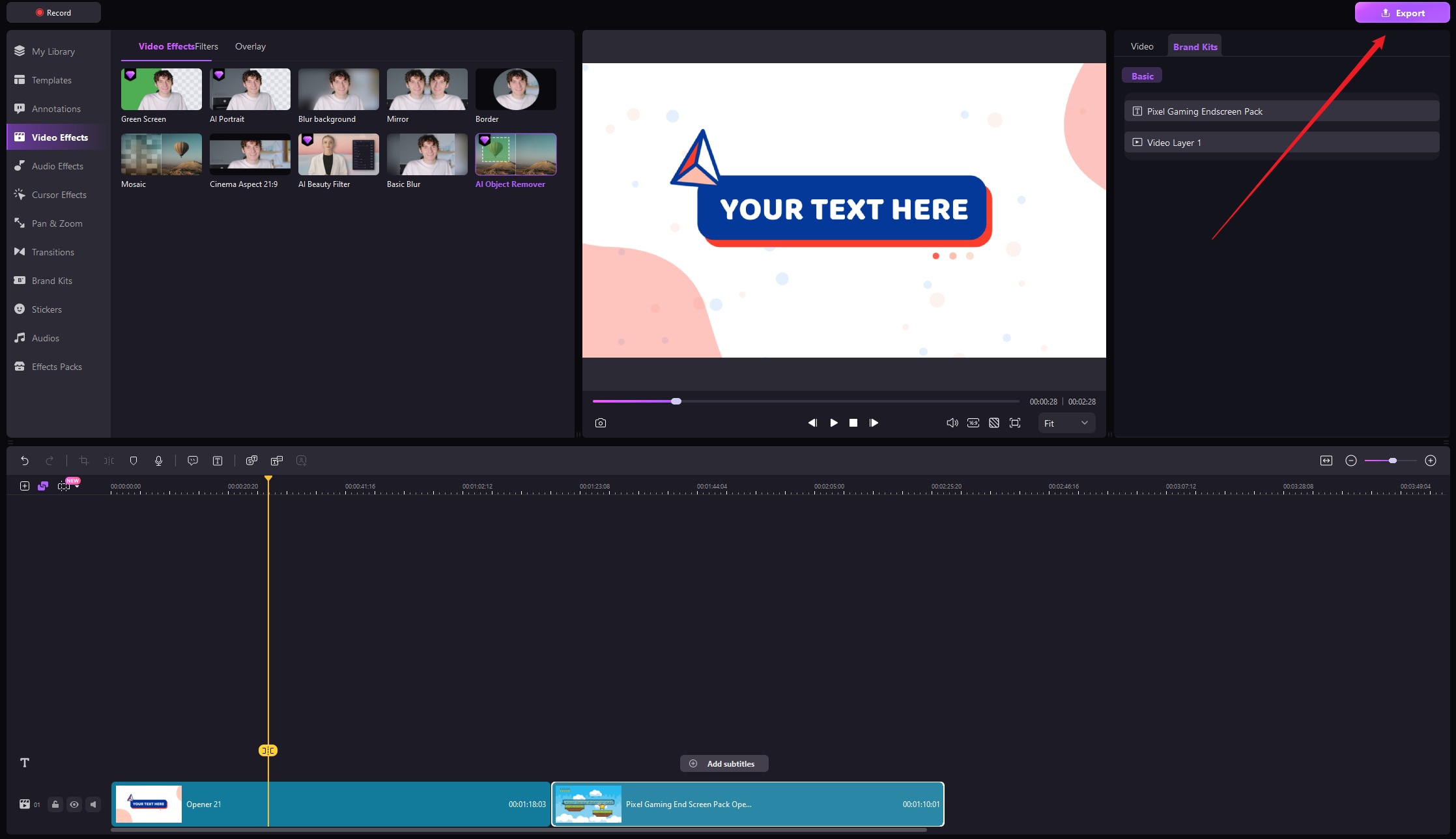Take a preview snapshot with camera icon
This screenshot has height=839, width=1456.
(601, 423)
